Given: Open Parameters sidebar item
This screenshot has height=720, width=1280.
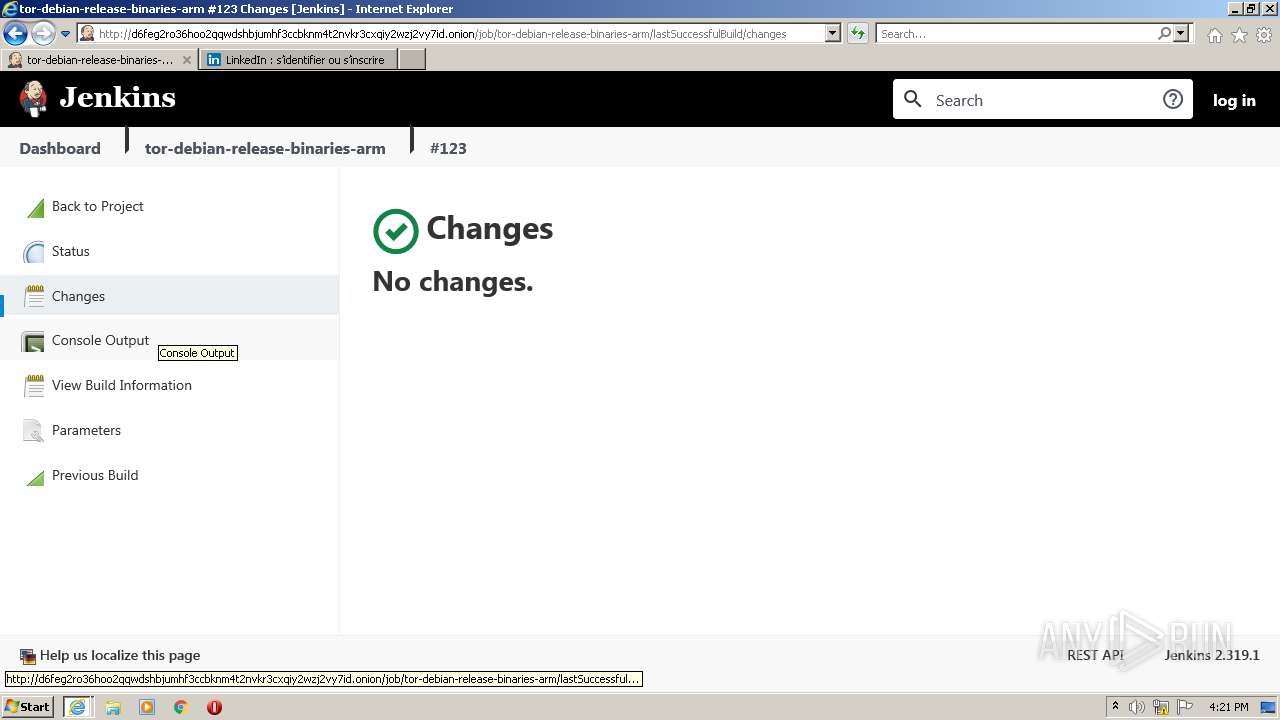Looking at the screenshot, I should pos(86,430).
